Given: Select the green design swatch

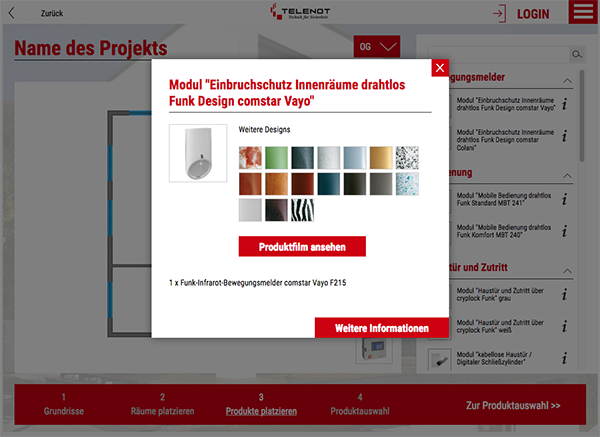Looking at the screenshot, I should [276, 158].
